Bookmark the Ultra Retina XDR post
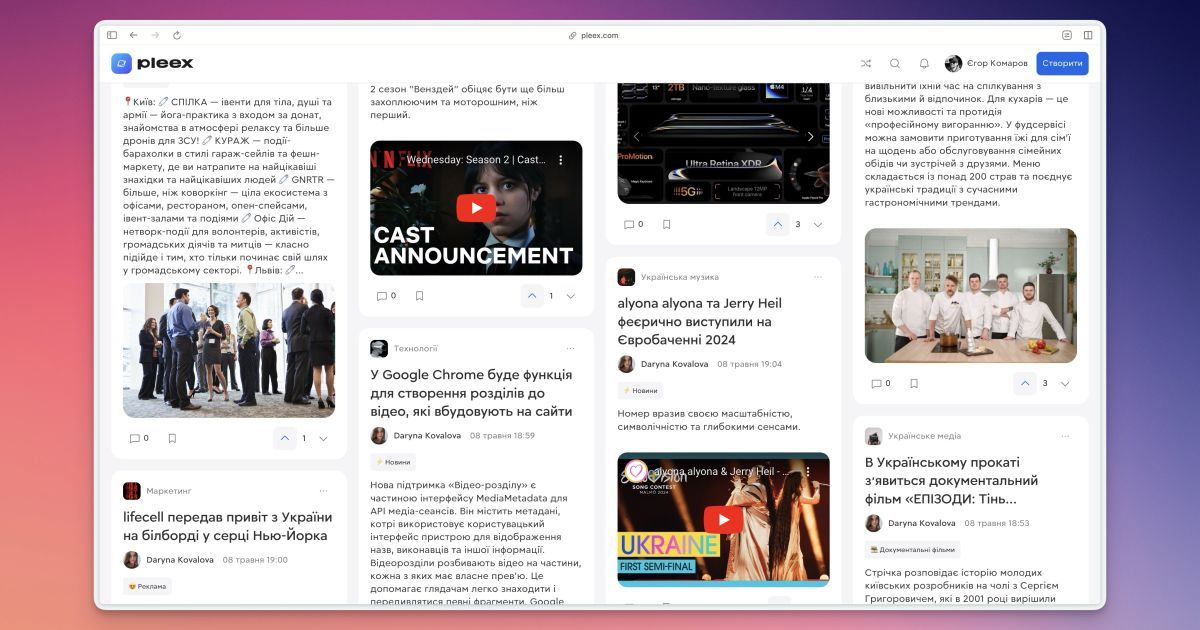The width and height of the screenshot is (1200, 630). tap(666, 224)
